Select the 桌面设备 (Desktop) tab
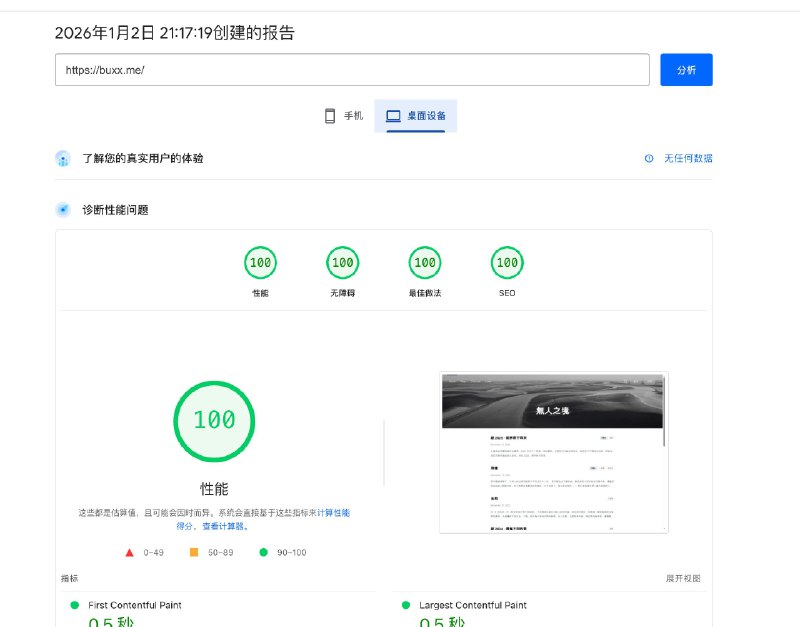 coord(416,116)
